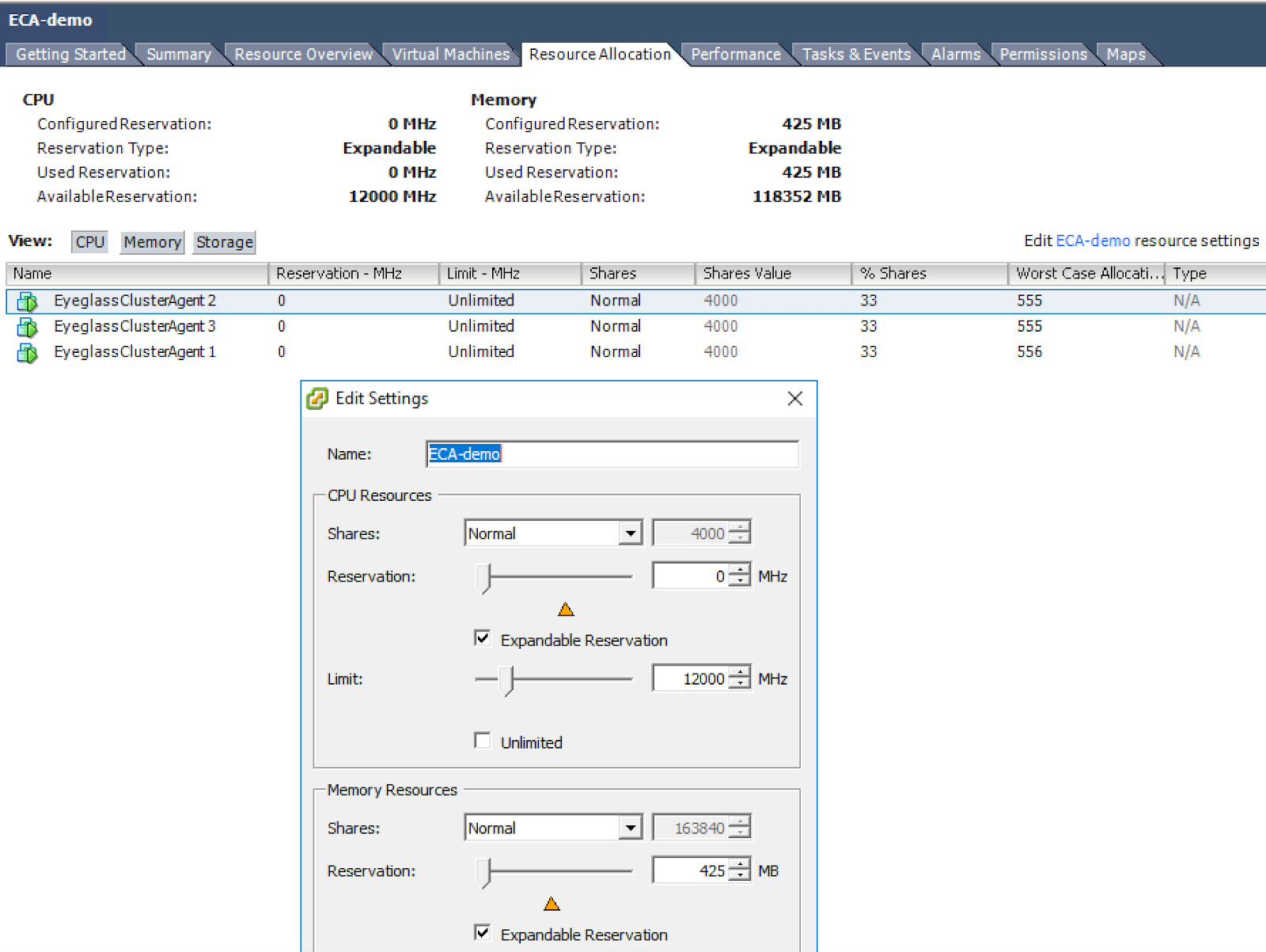Screen dimensions: 1266x952
Task: Click the Edit Settings resource pool icon
Action: pos(317,399)
